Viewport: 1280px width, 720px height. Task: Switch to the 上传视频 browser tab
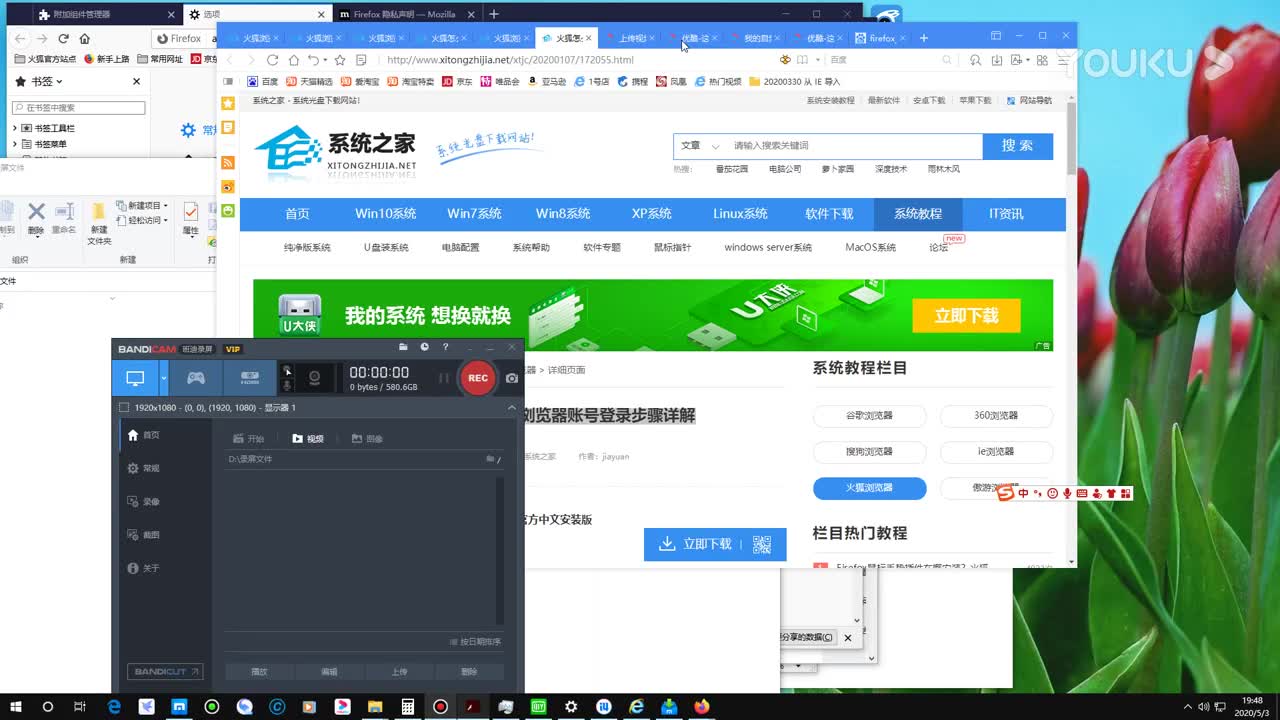point(630,38)
